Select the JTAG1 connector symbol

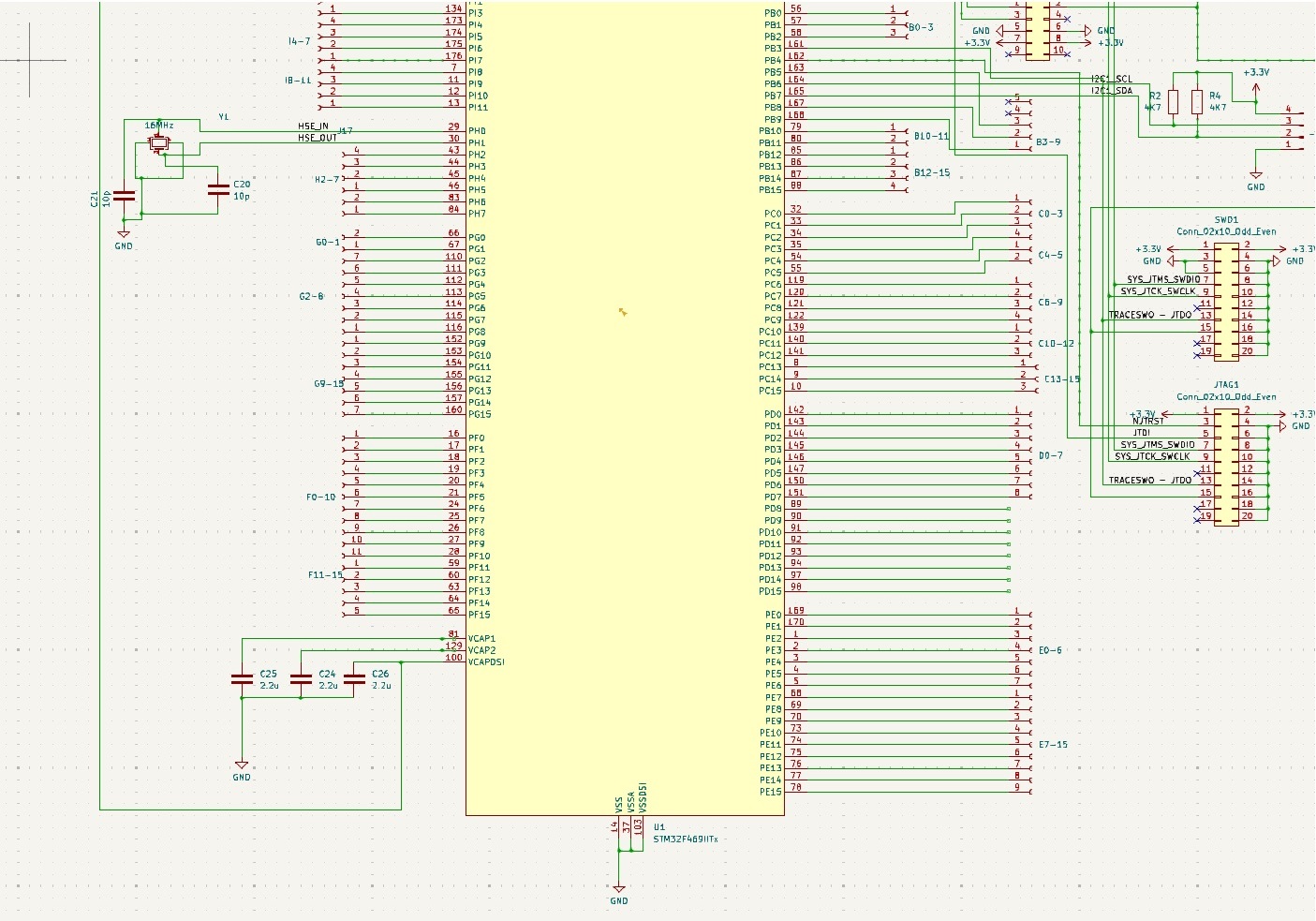(1225, 467)
